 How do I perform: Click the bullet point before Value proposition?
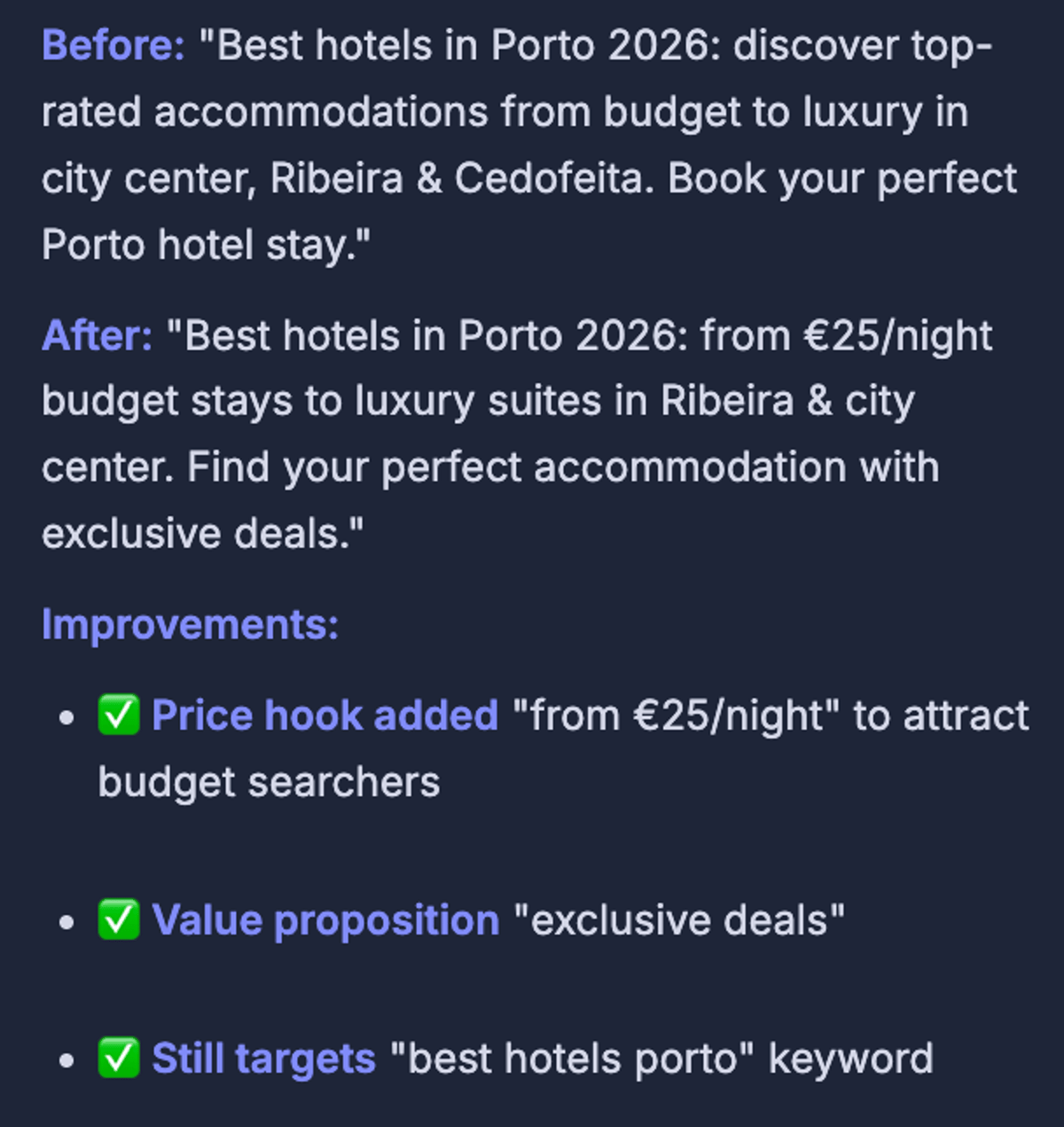coord(66,922)
